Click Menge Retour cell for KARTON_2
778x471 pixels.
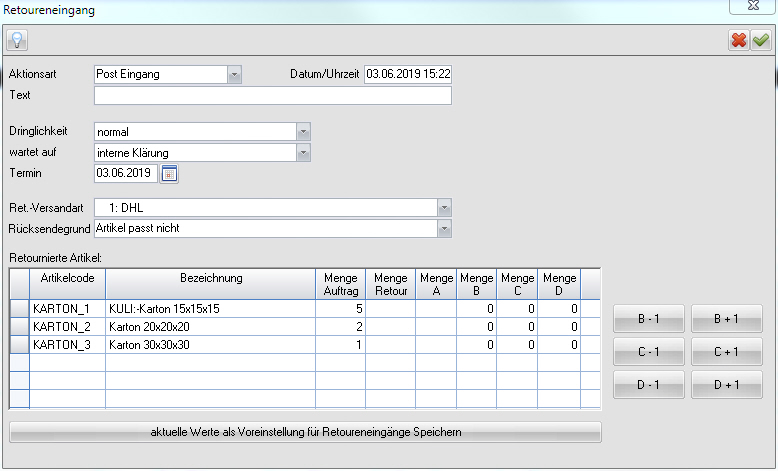[391, 327]
